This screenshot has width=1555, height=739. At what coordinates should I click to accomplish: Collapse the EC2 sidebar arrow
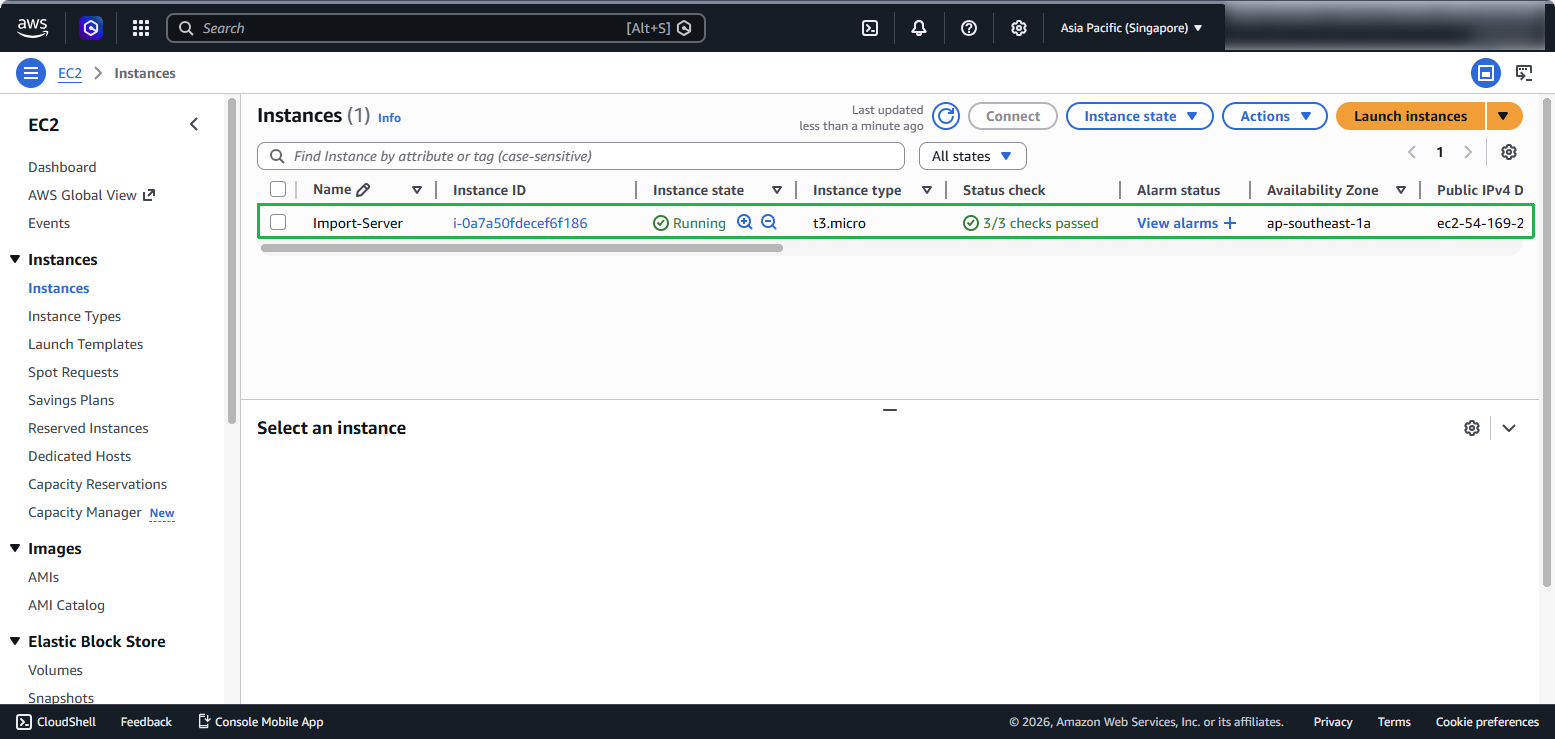click(194, 124)
